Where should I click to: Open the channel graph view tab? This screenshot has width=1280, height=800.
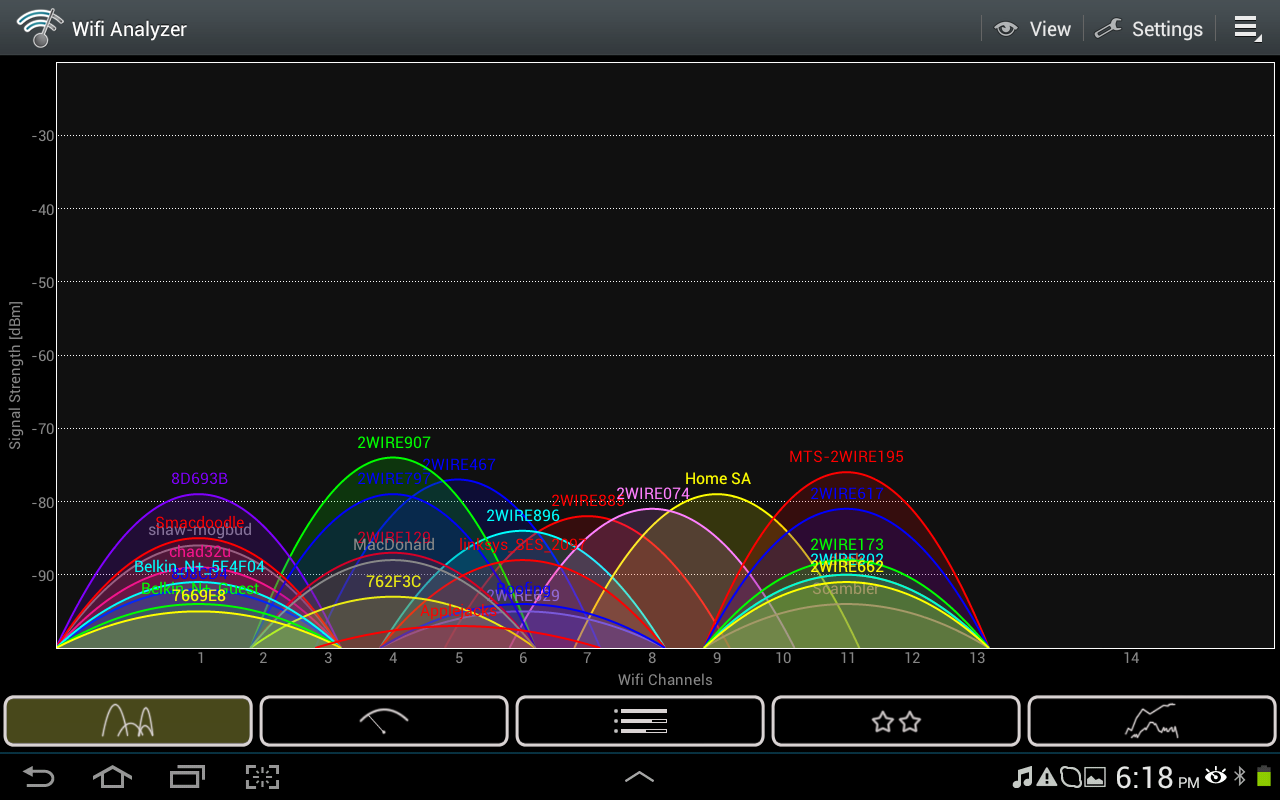(x=128, y=721)
